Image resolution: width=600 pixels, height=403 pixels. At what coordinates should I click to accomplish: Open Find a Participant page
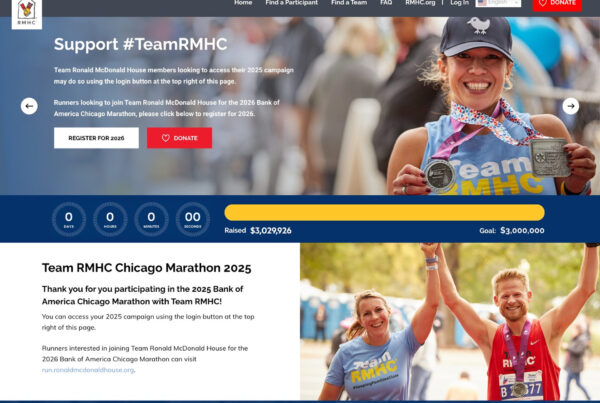pos(292,3)
